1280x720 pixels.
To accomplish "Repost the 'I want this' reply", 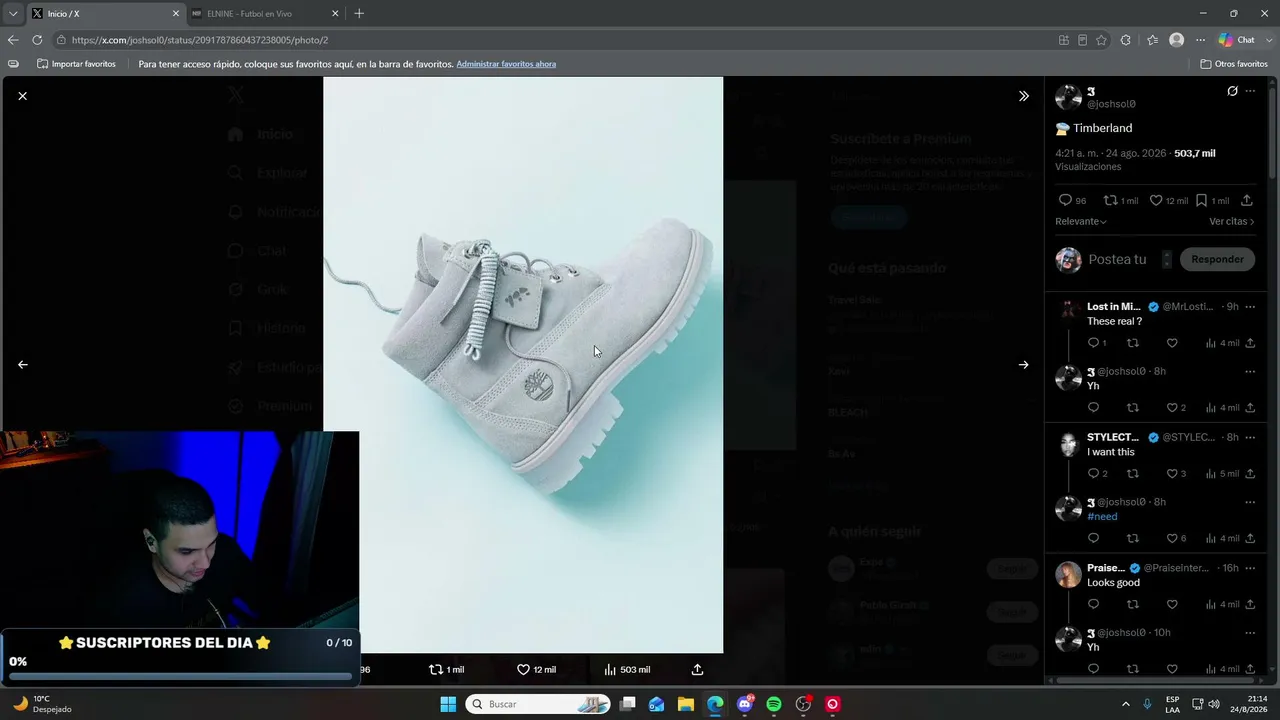I will click(x=1132, y=474).
